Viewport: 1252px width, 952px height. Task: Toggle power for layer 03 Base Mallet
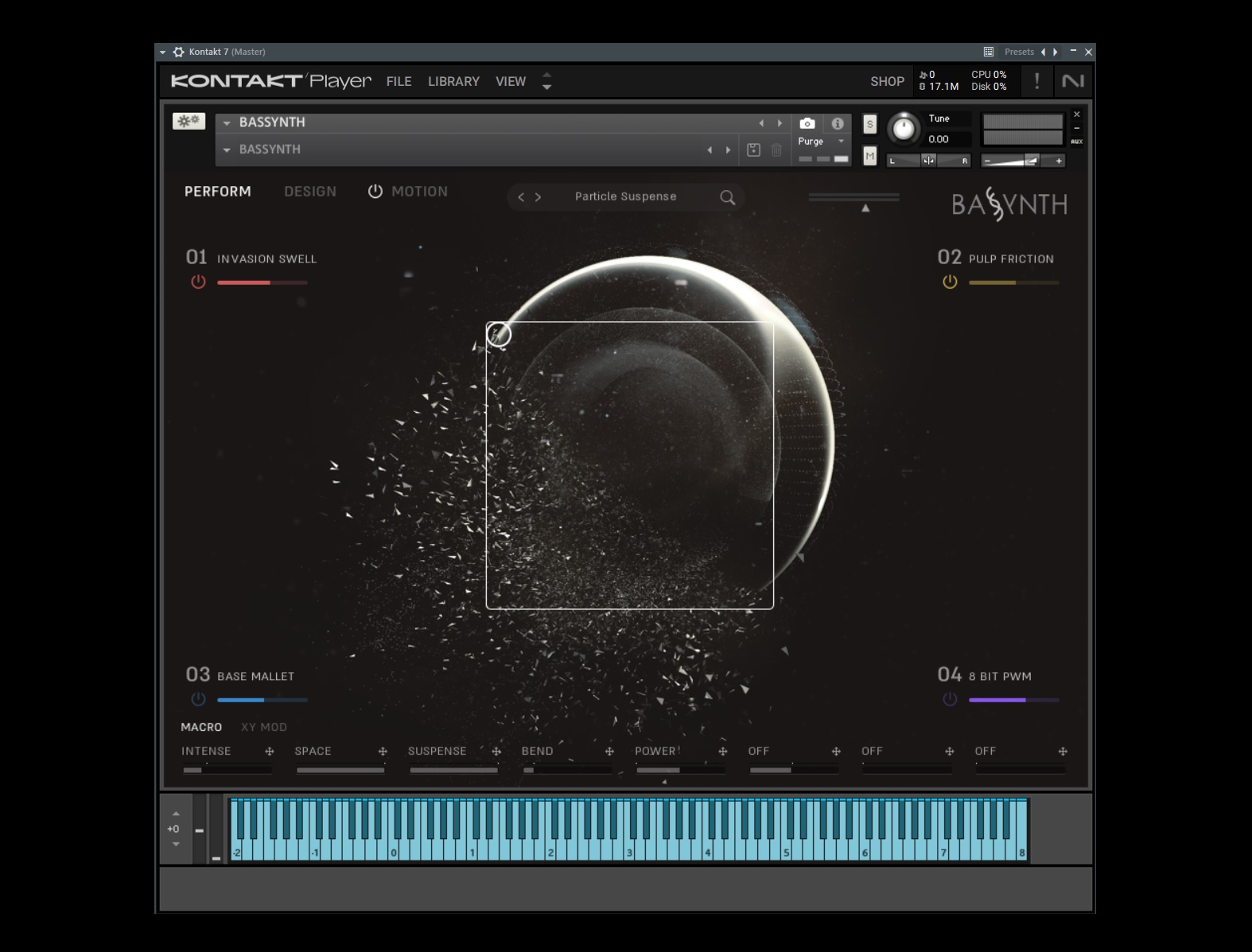tap(198, 699)
